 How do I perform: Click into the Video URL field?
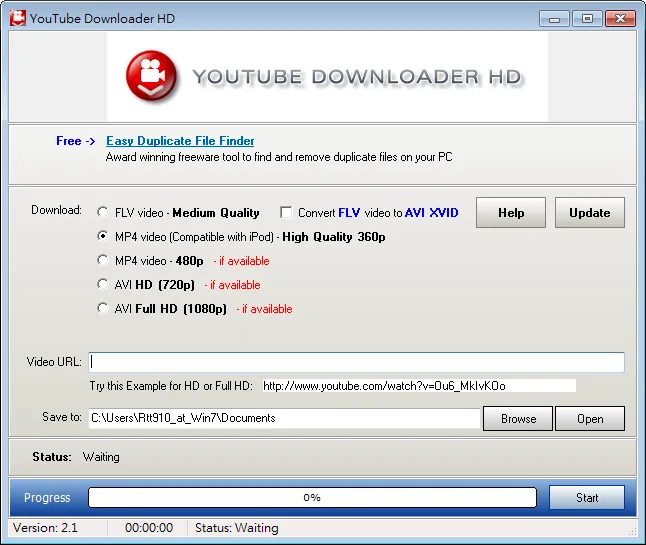point(356,362)
